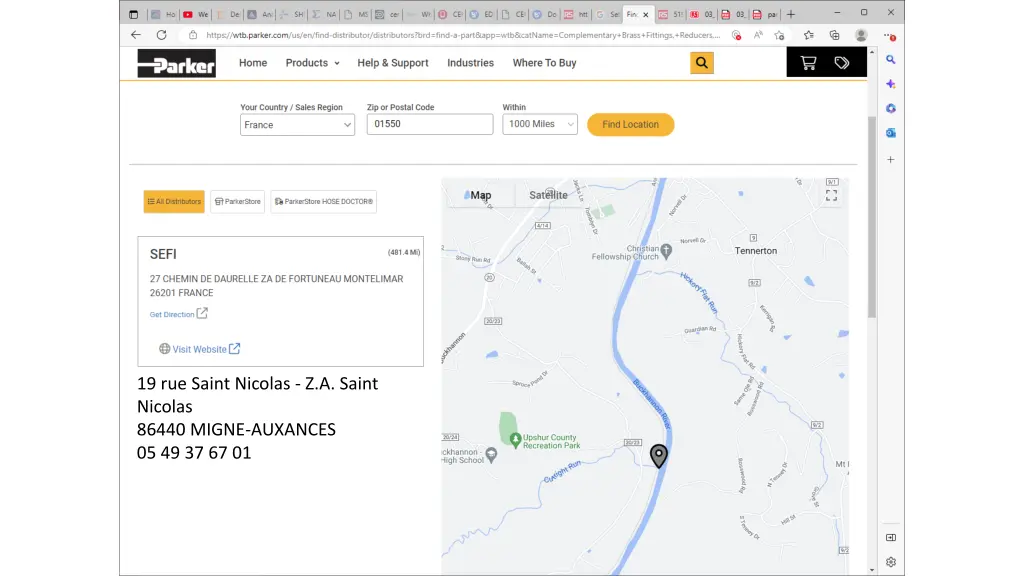Click the '(481.4 Mi)' distance text
1024x576 pixels.
click(x=404, y=252)
